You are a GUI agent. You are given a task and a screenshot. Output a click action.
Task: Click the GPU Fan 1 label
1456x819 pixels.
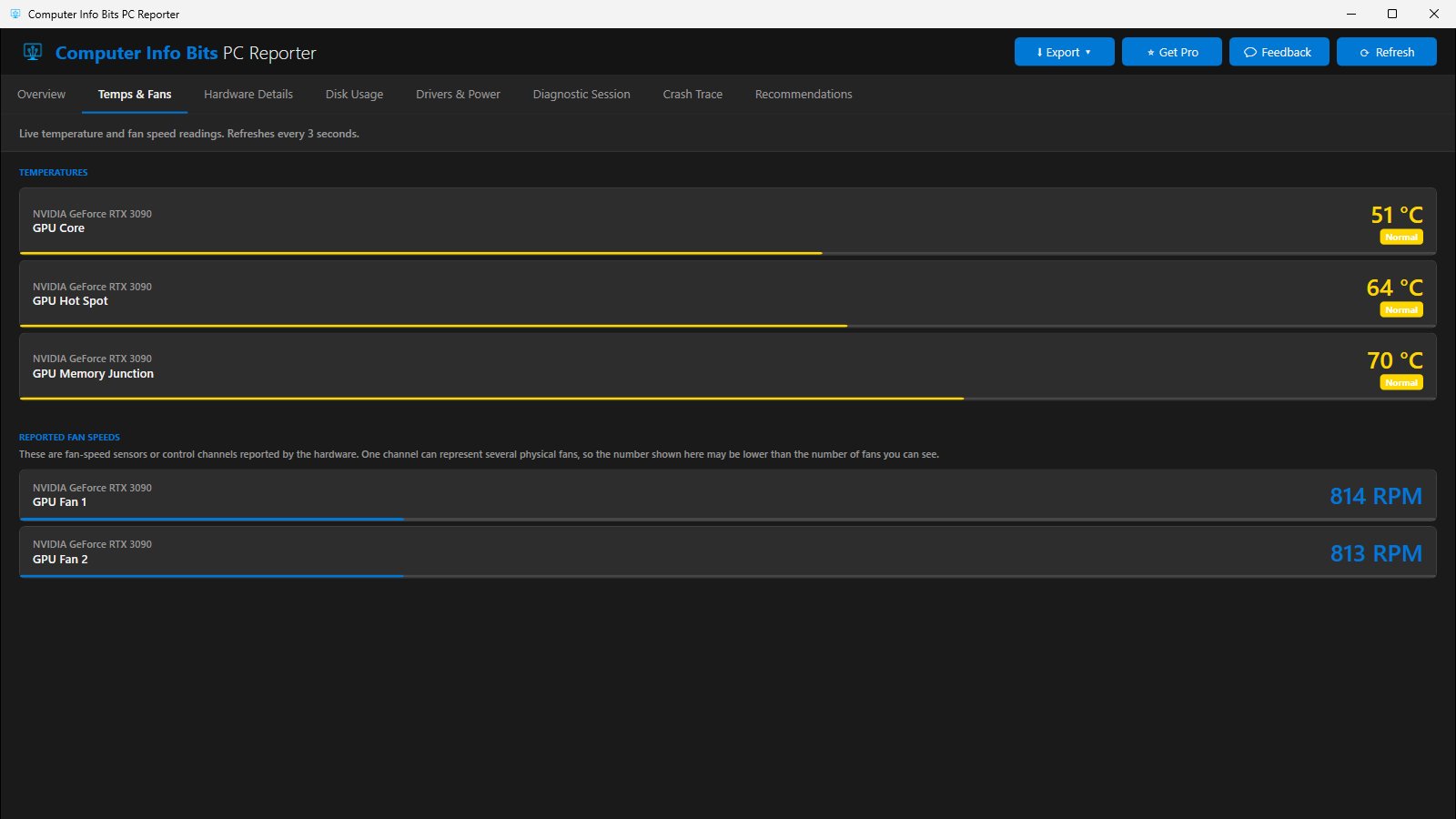[59, 502]
